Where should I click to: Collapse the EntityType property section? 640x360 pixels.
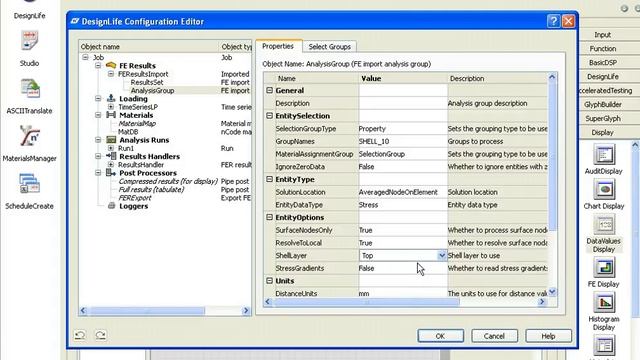(x=269, y=179)
